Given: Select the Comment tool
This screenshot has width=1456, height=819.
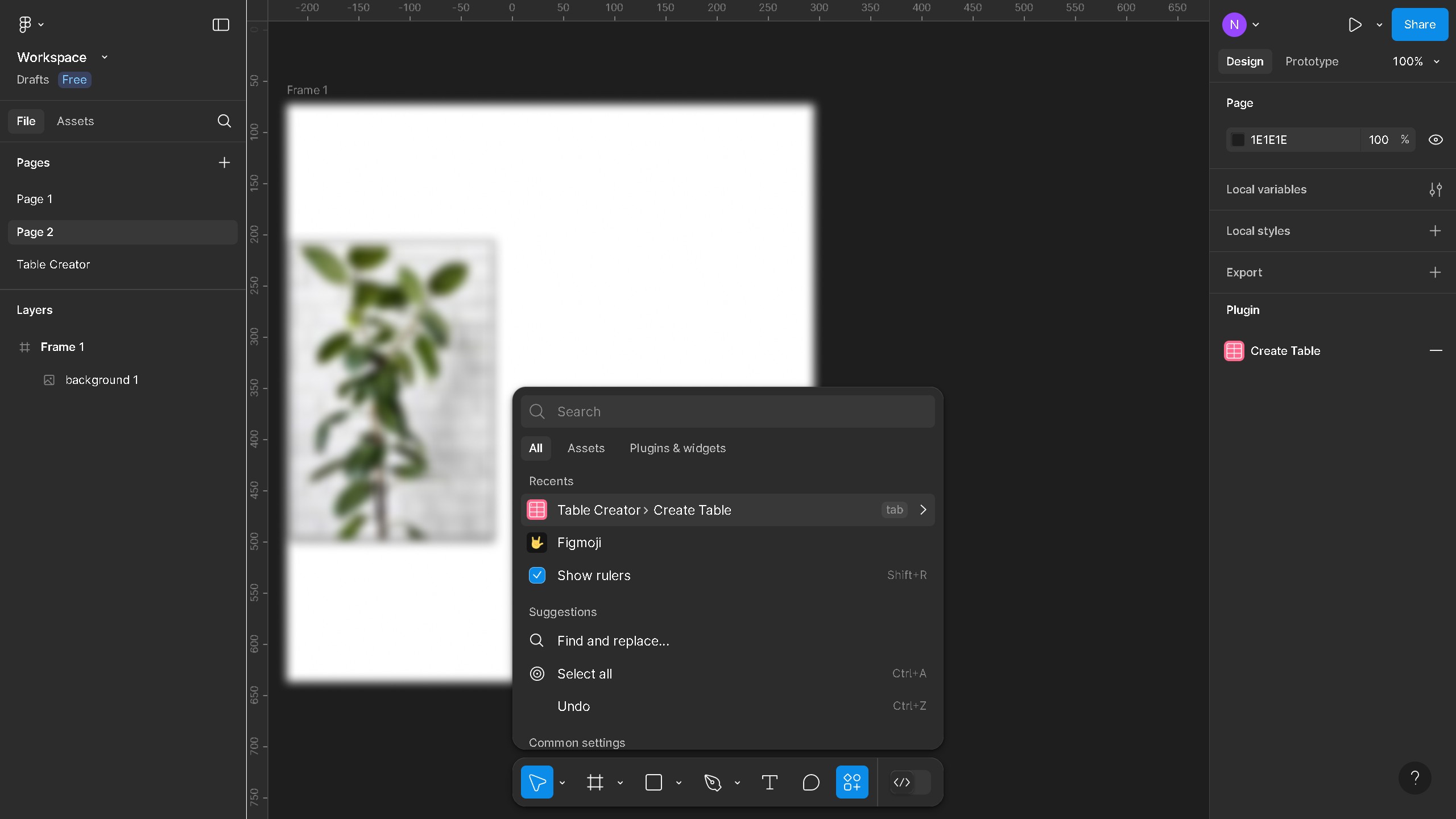Looking at the screenshot, I should pyautogui.click(x=810, y=783).
